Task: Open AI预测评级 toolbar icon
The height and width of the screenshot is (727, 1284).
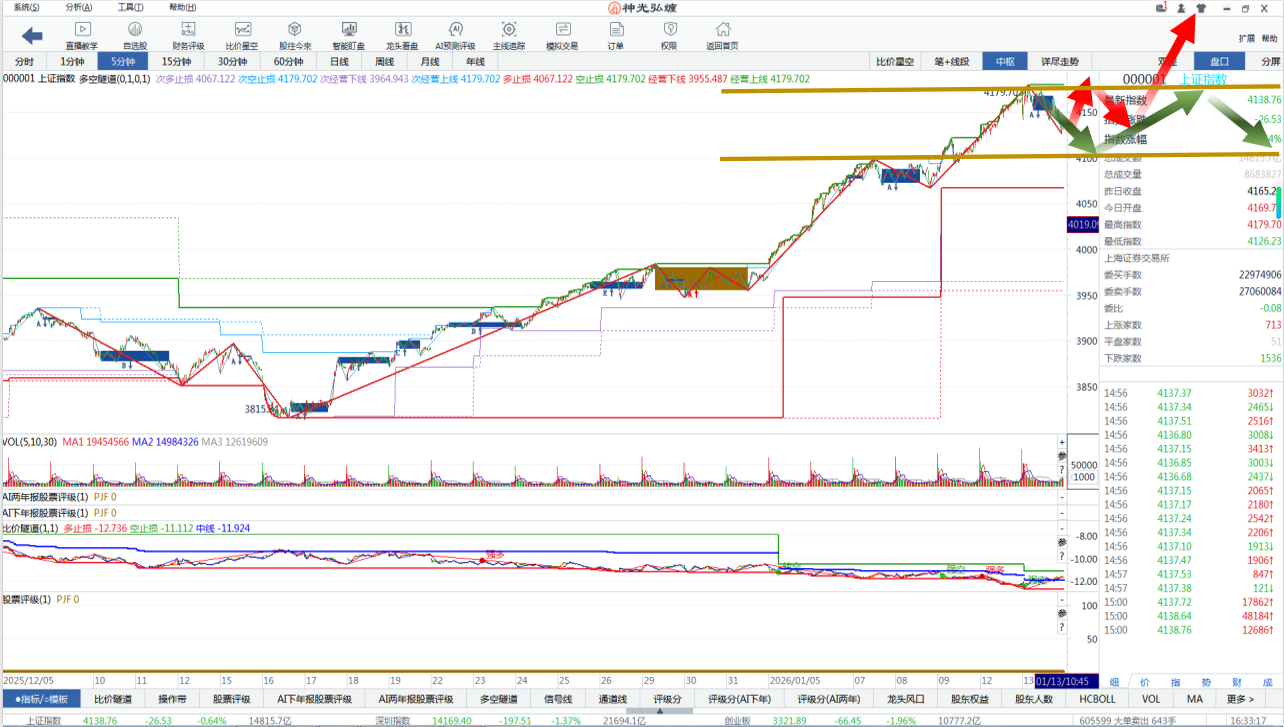Action: 455,35
